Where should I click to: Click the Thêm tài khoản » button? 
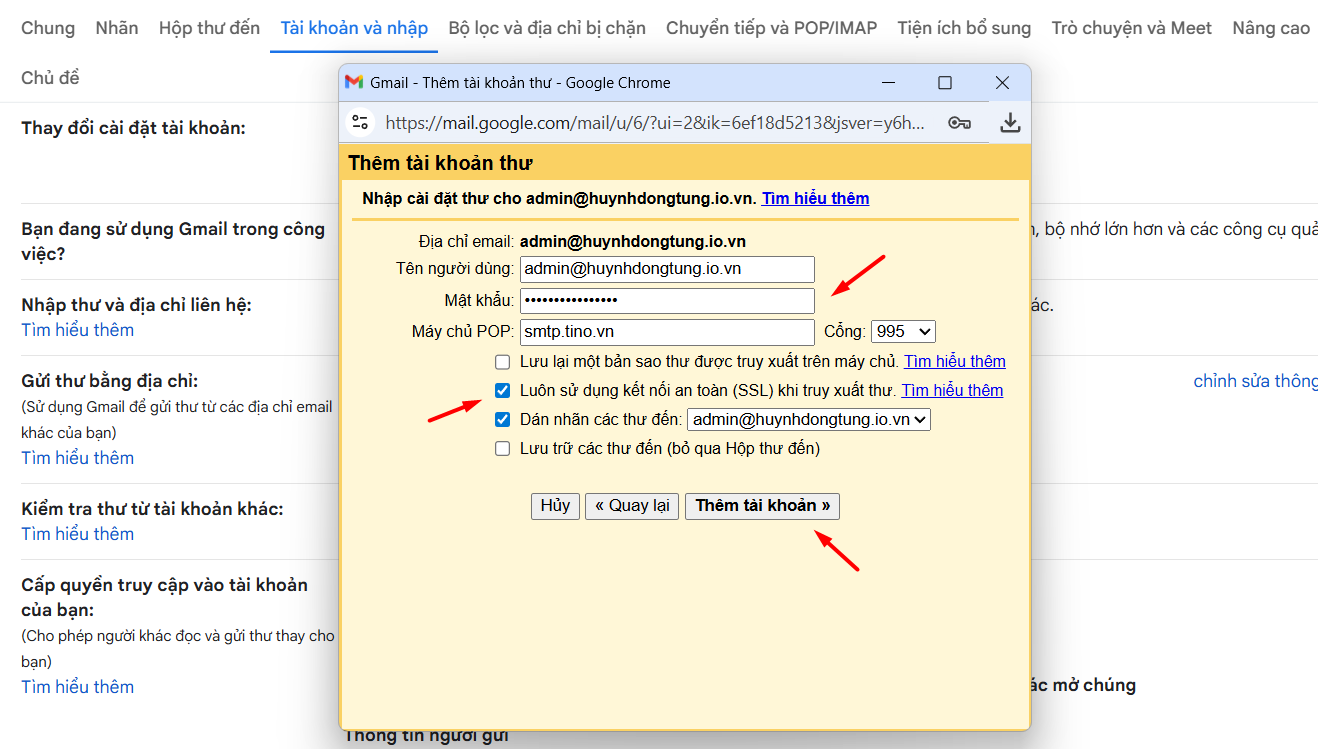[762, 506]
